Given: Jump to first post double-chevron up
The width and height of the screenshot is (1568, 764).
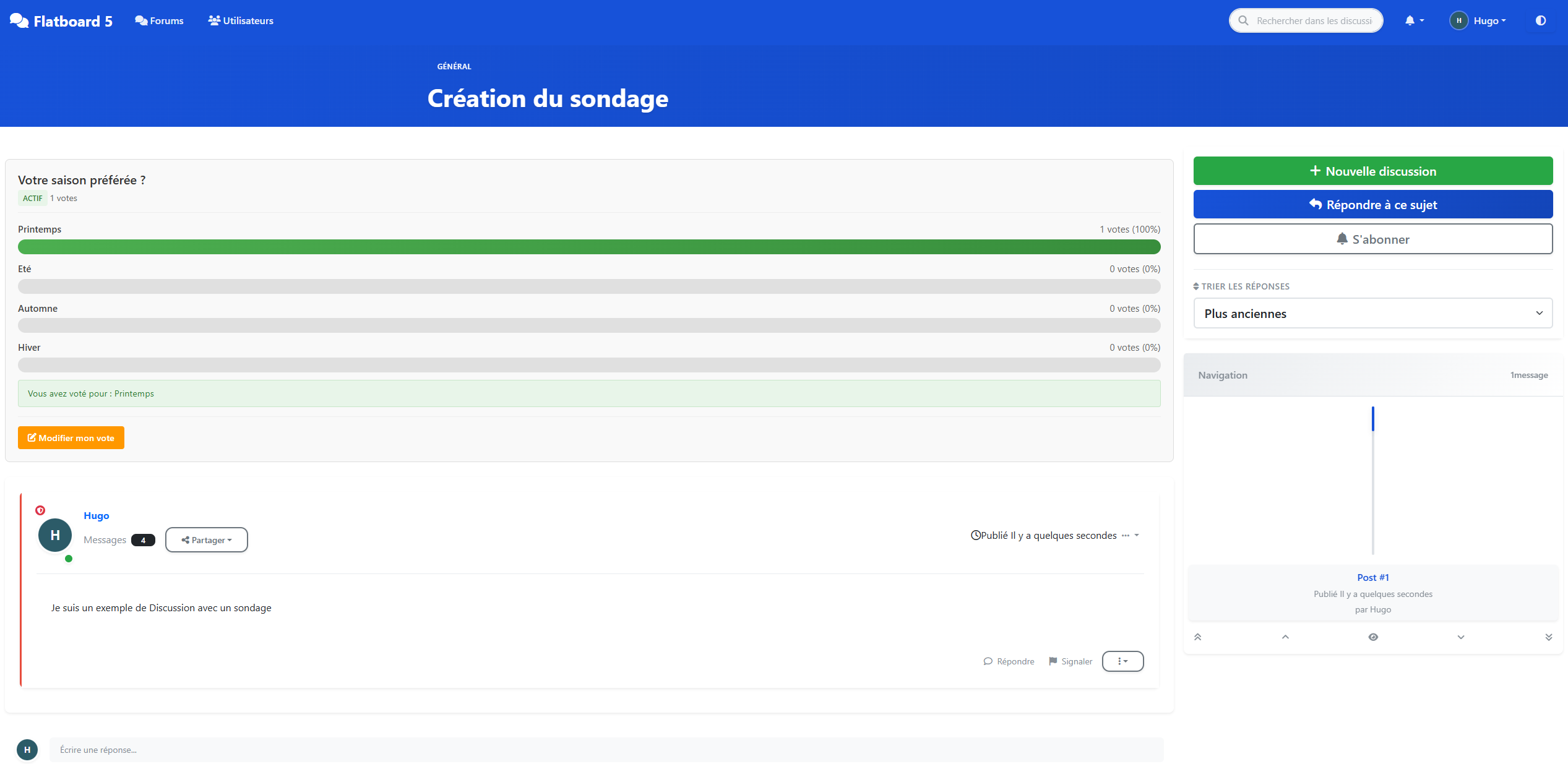Looking at the screenshot, I should tap(1197, 637).
